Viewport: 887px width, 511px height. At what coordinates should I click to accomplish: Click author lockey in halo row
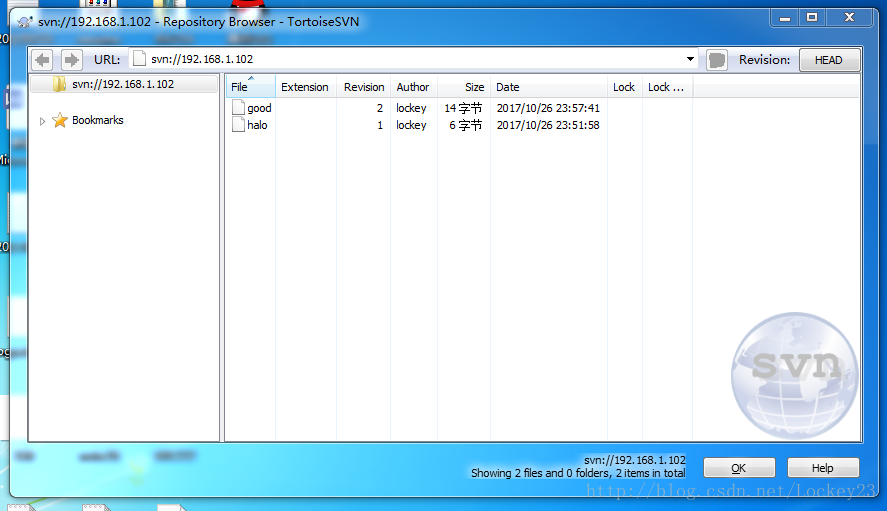pos(411,125)
